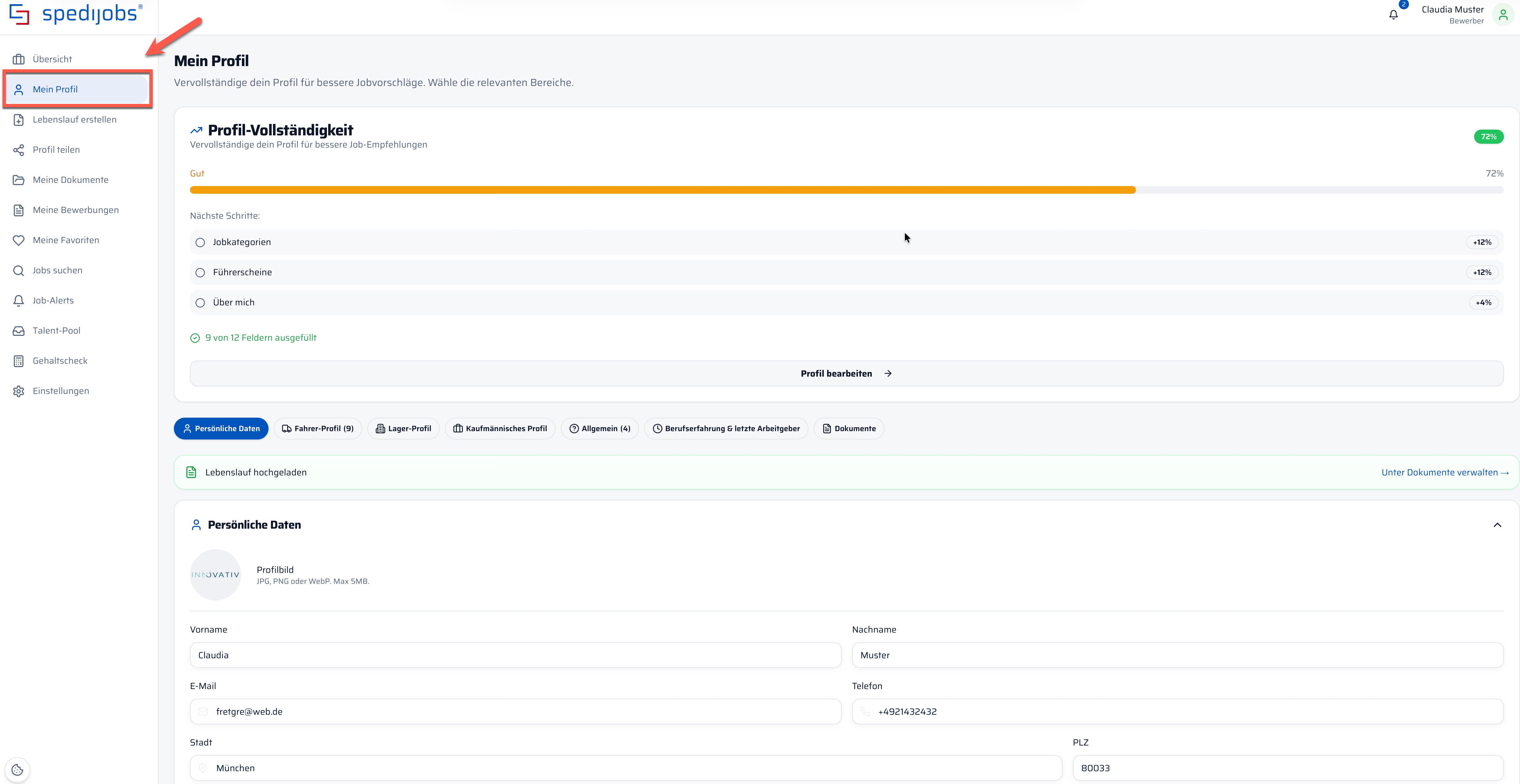Open Kaufmännisches Profil tab

(x=500, y=428)
